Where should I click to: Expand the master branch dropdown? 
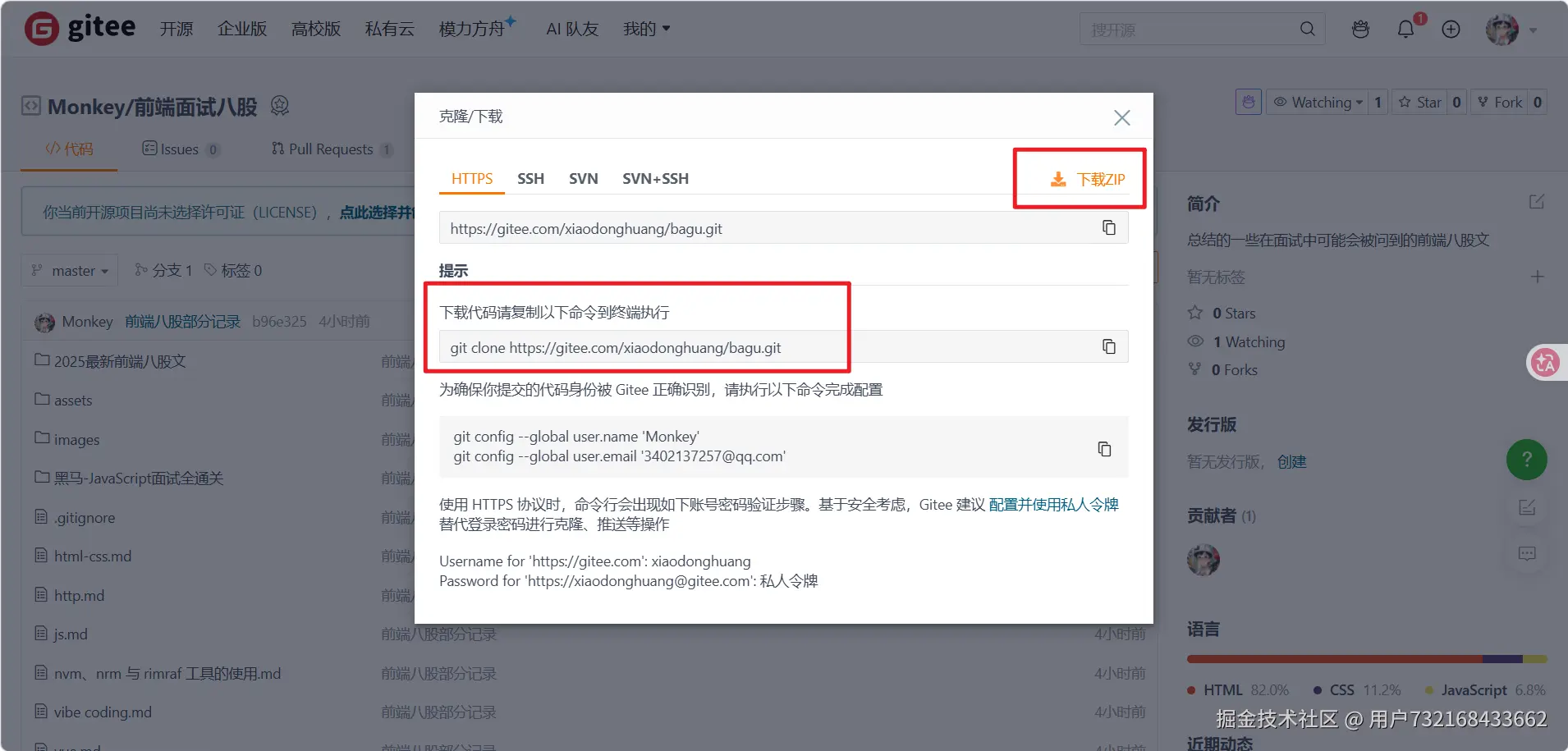pyautogui.click(x=70, y=270)
